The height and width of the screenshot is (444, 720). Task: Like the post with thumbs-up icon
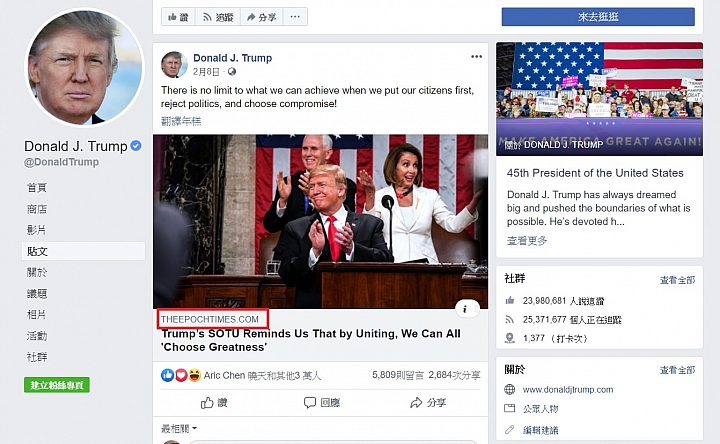point(214,403)
